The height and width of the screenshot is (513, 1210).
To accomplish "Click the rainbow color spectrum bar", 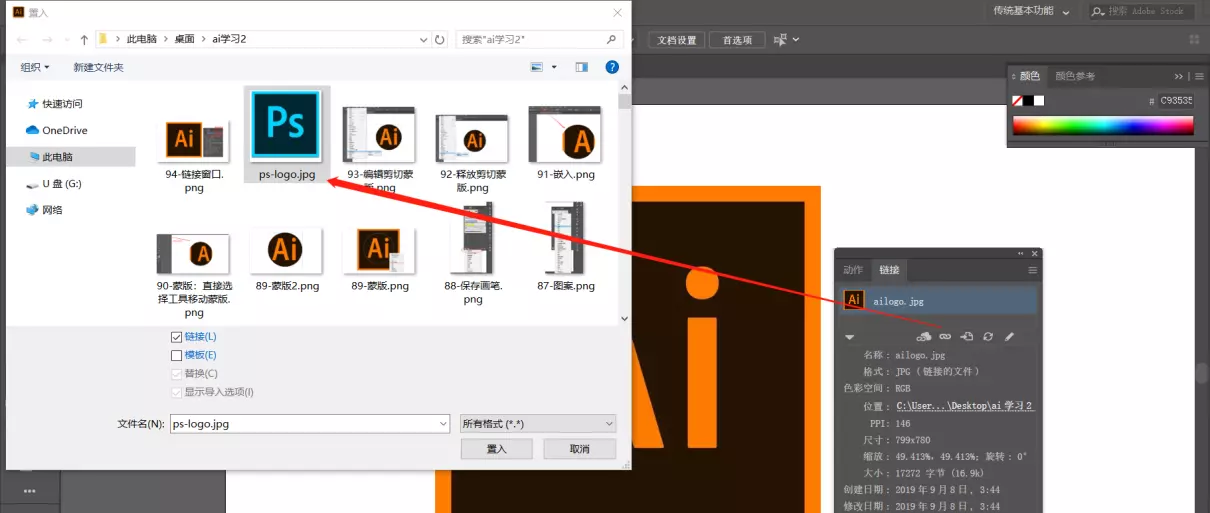I will click(1102, 125).
